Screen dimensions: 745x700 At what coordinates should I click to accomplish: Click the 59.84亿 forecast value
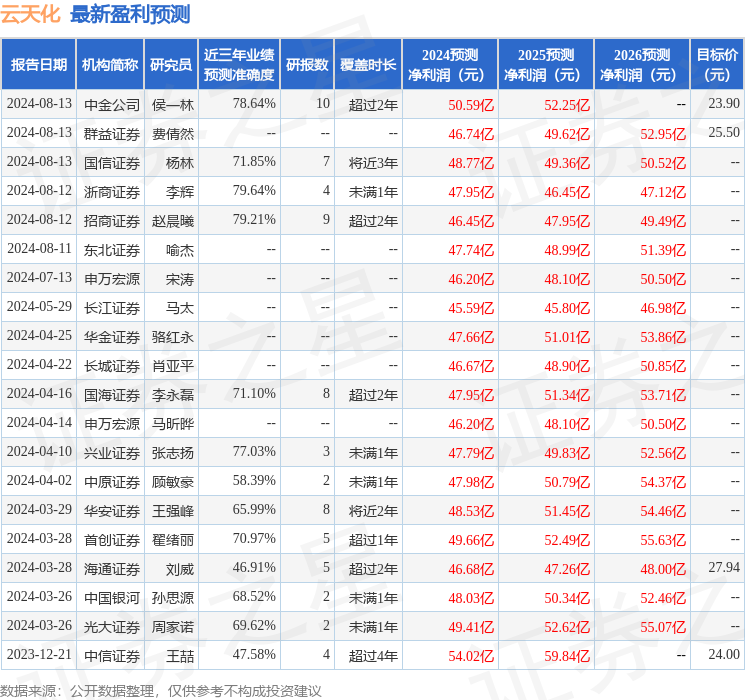pos(567,656)
